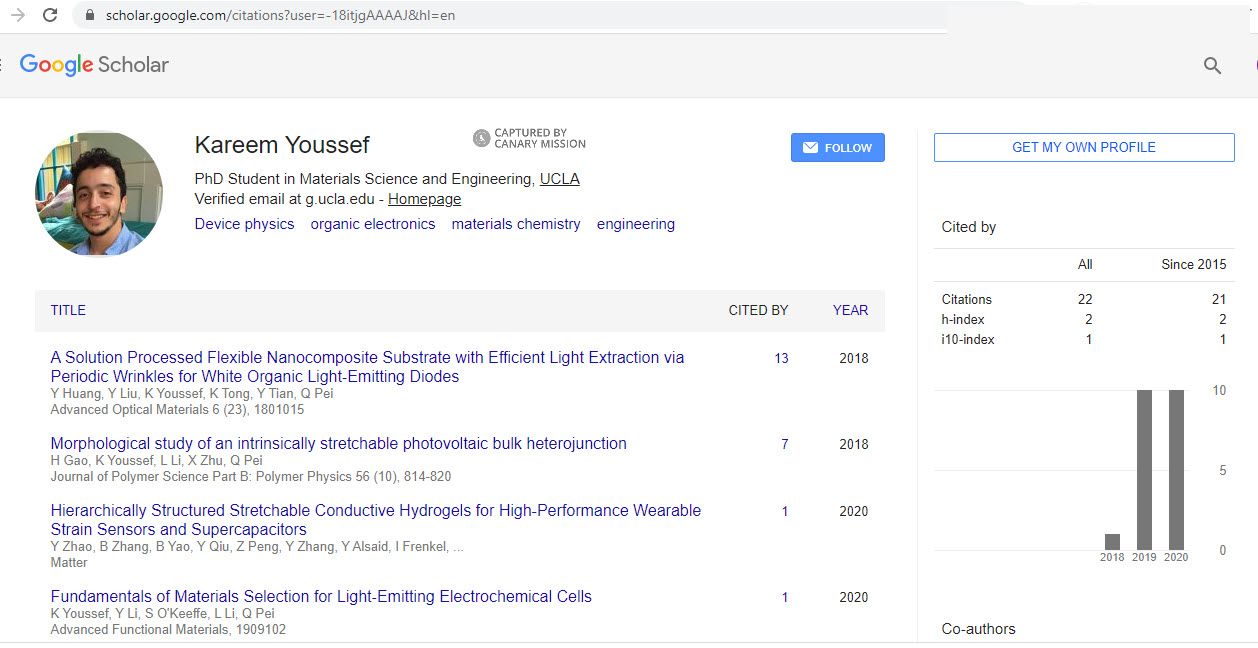This screenshot has height=648, width=1258.
Task: Open Fundamentals of Materials Selection paper
Action: point(321,596)
